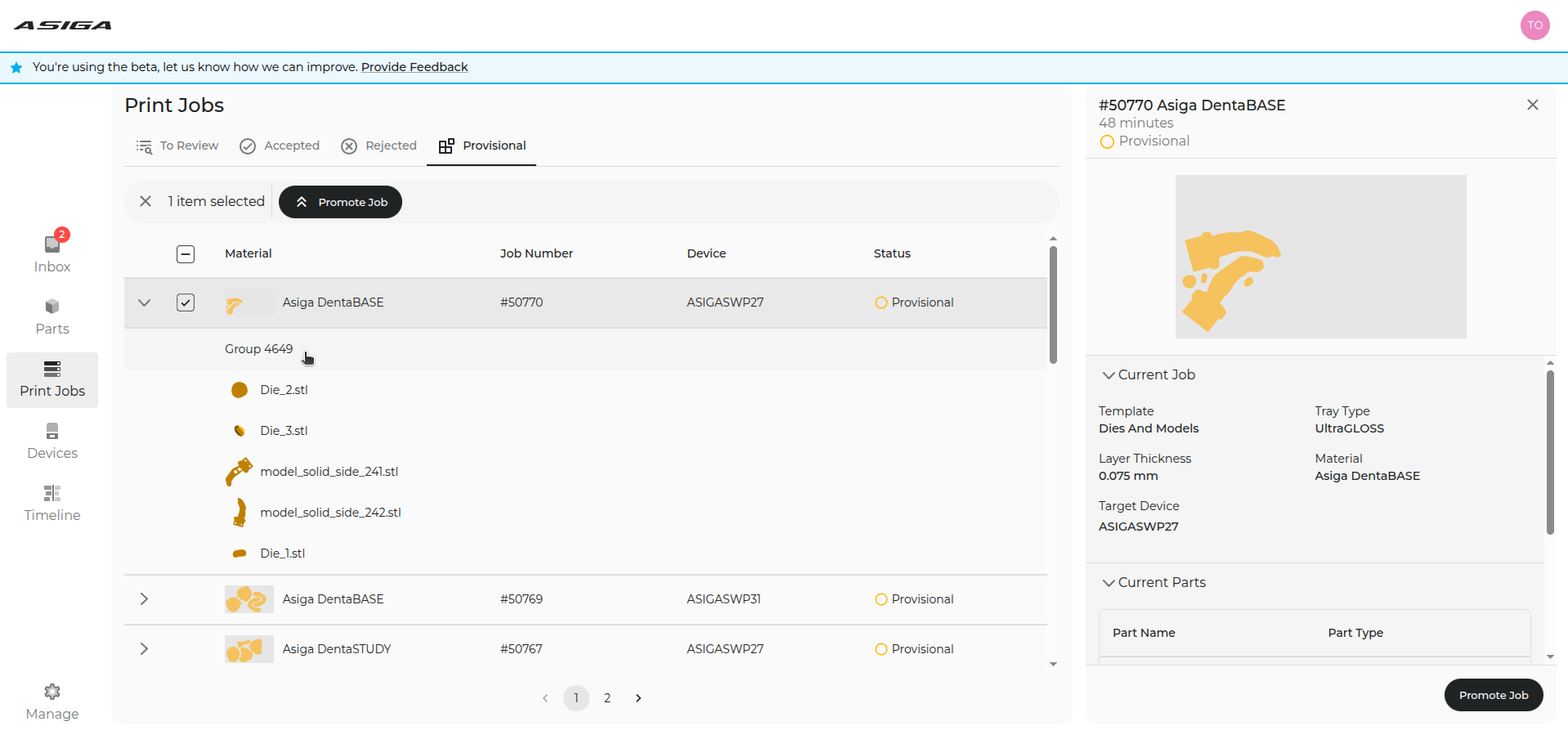Go to the Parts section
The image size is (1568, 735).
[x=52, y=316]
